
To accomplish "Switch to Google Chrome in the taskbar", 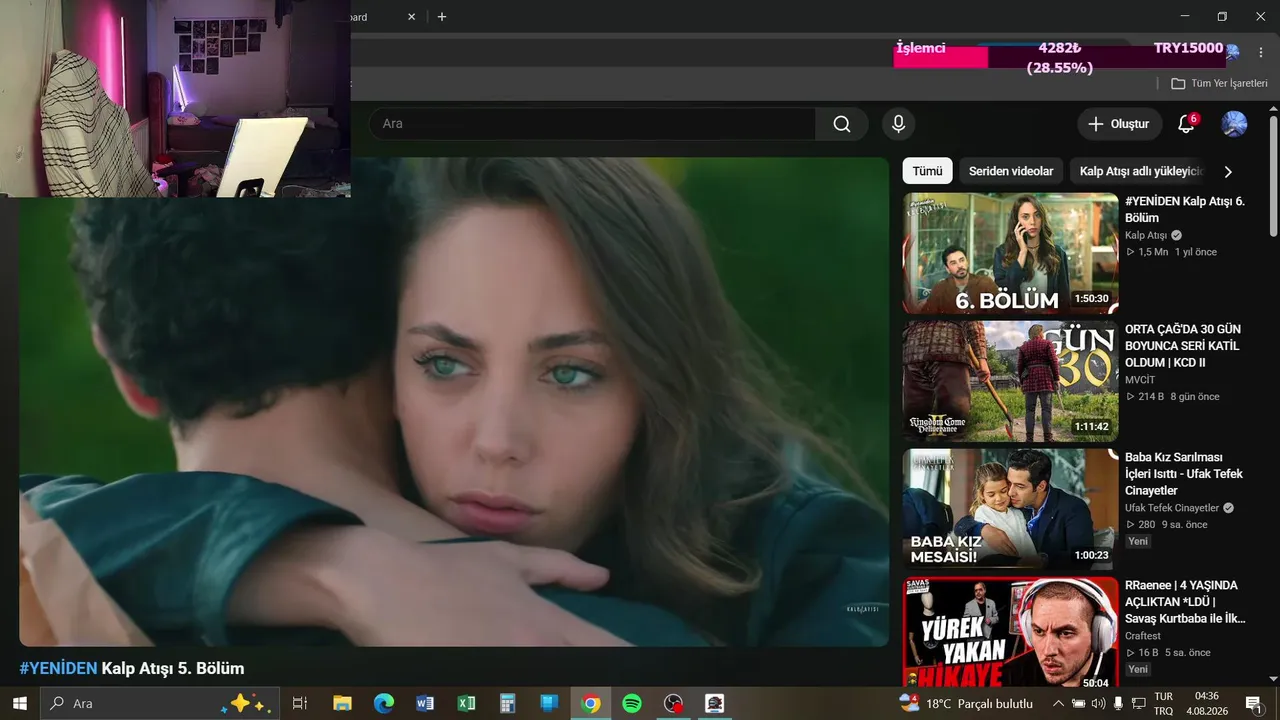I will click(591, 703).
